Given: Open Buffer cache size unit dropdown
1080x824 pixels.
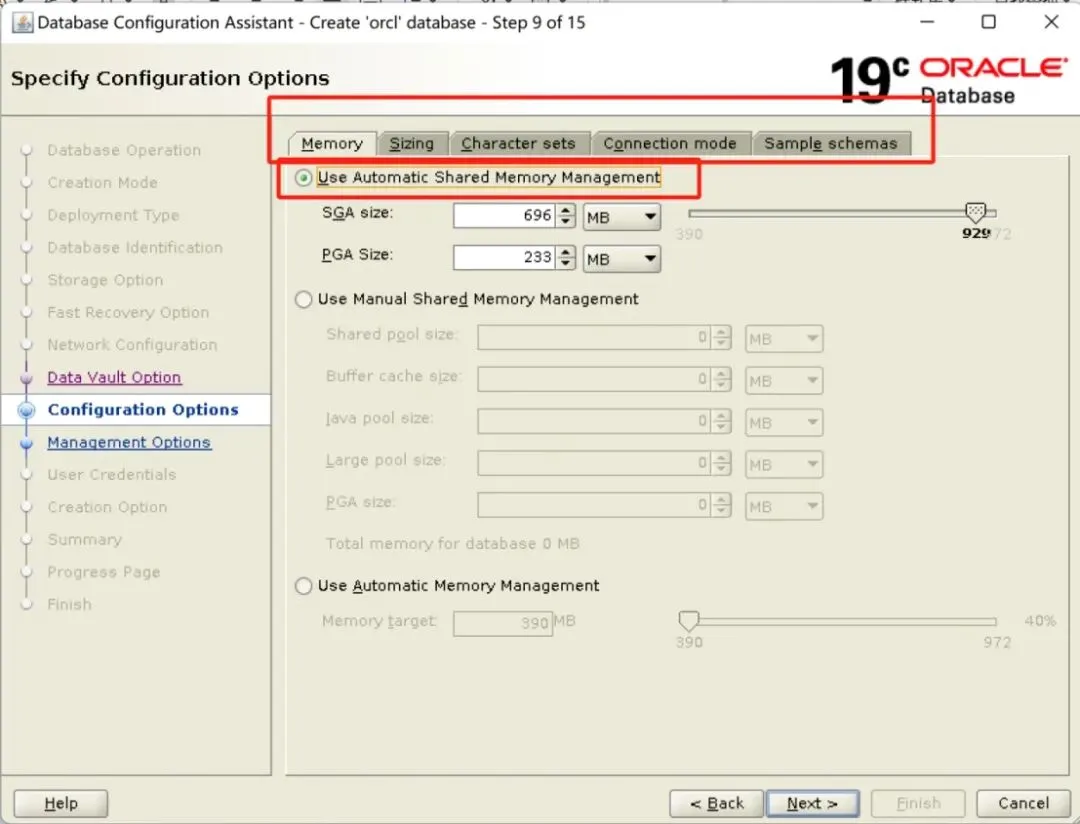Looking at the screenshot, I should tap(784, 380).
